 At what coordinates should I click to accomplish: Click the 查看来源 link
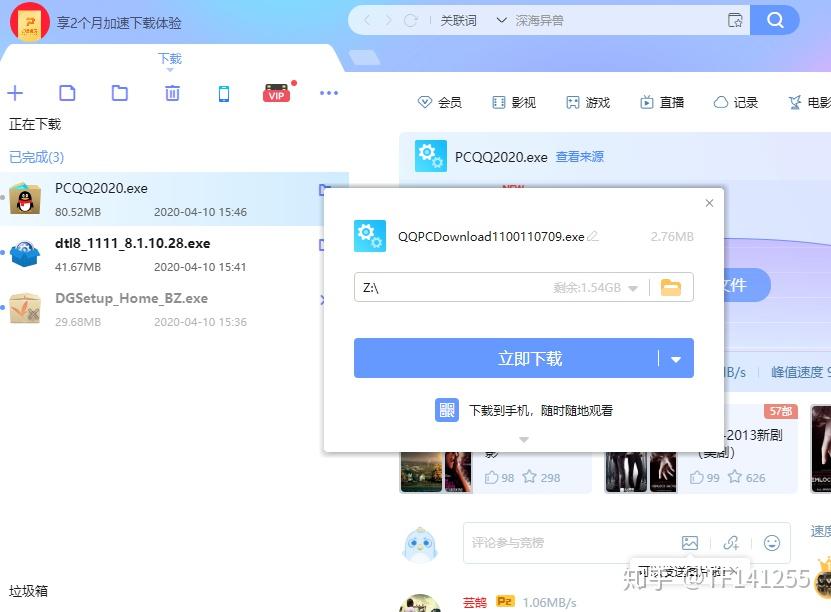tap(579, 157)
